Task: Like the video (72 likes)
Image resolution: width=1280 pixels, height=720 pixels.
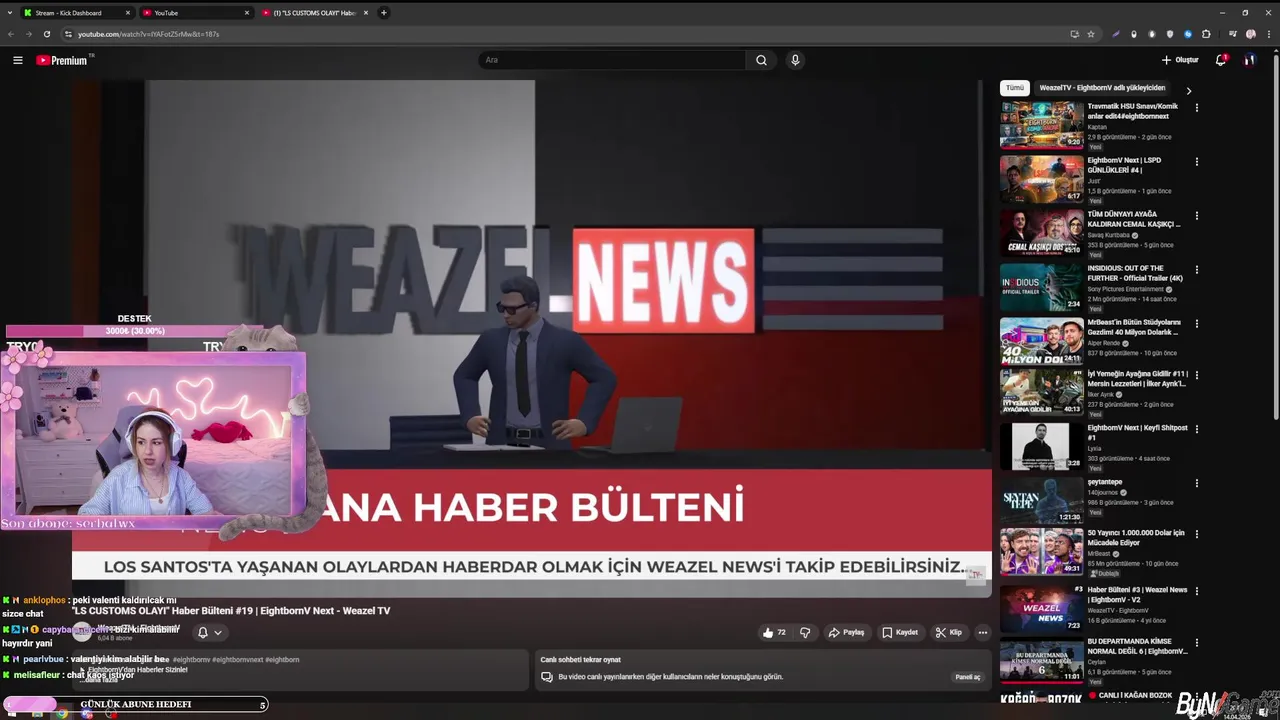Action: coord(774,632)
